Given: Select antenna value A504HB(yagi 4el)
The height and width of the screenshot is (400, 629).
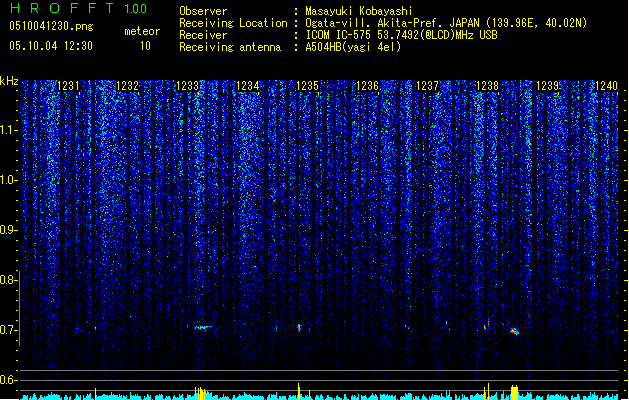Looking at the screenshot, I should 353,47.
